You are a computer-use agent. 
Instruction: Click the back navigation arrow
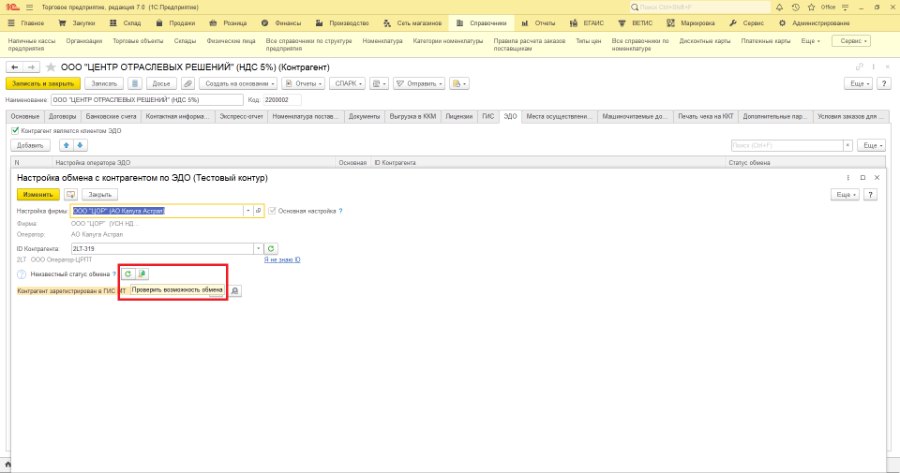pos(15,67)
